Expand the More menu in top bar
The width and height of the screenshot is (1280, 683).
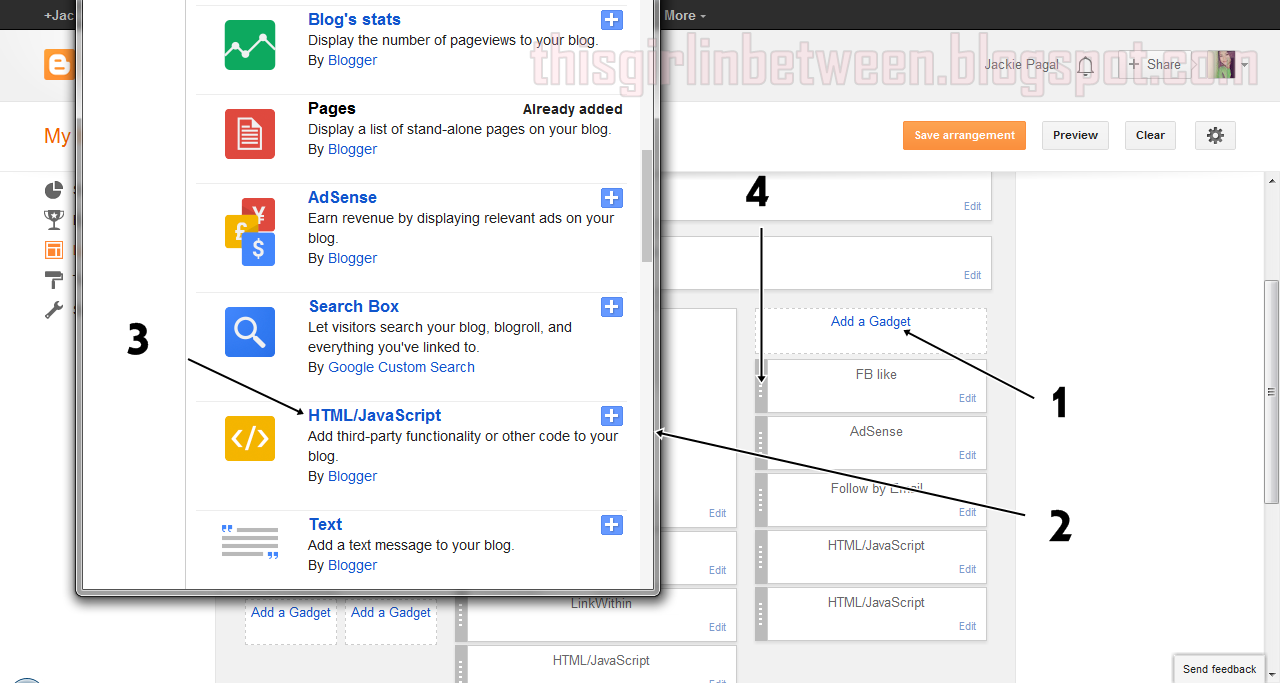[x=685, y=15]
